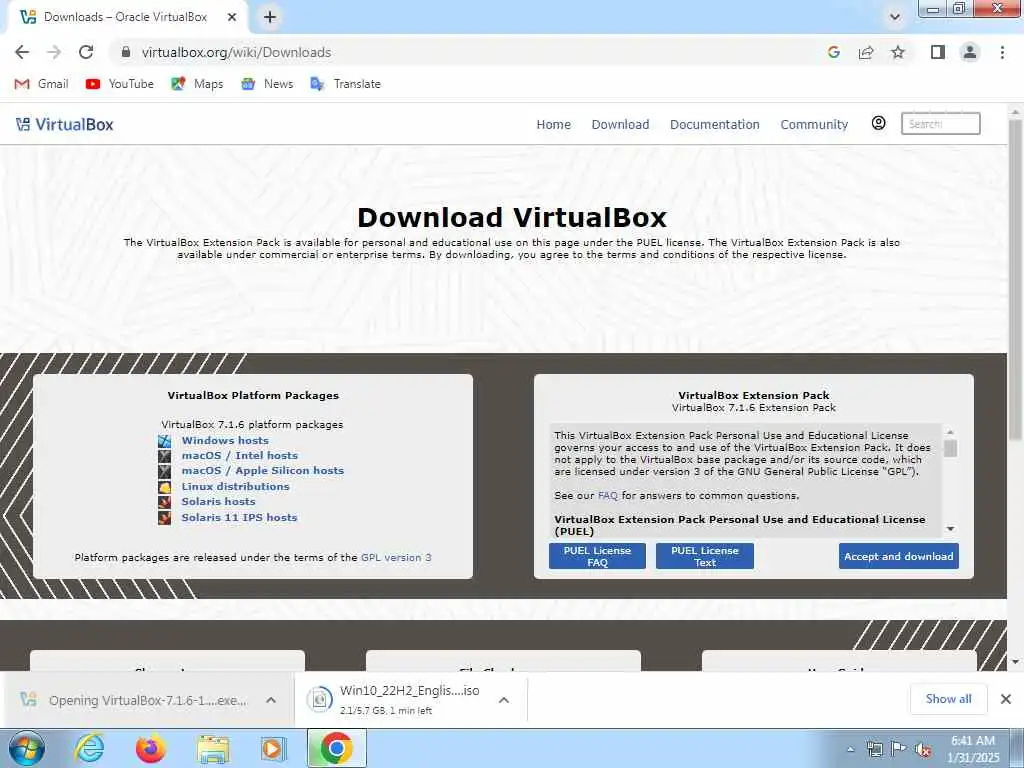
Task: Open the Solaris hosts link
Action: 218,502
